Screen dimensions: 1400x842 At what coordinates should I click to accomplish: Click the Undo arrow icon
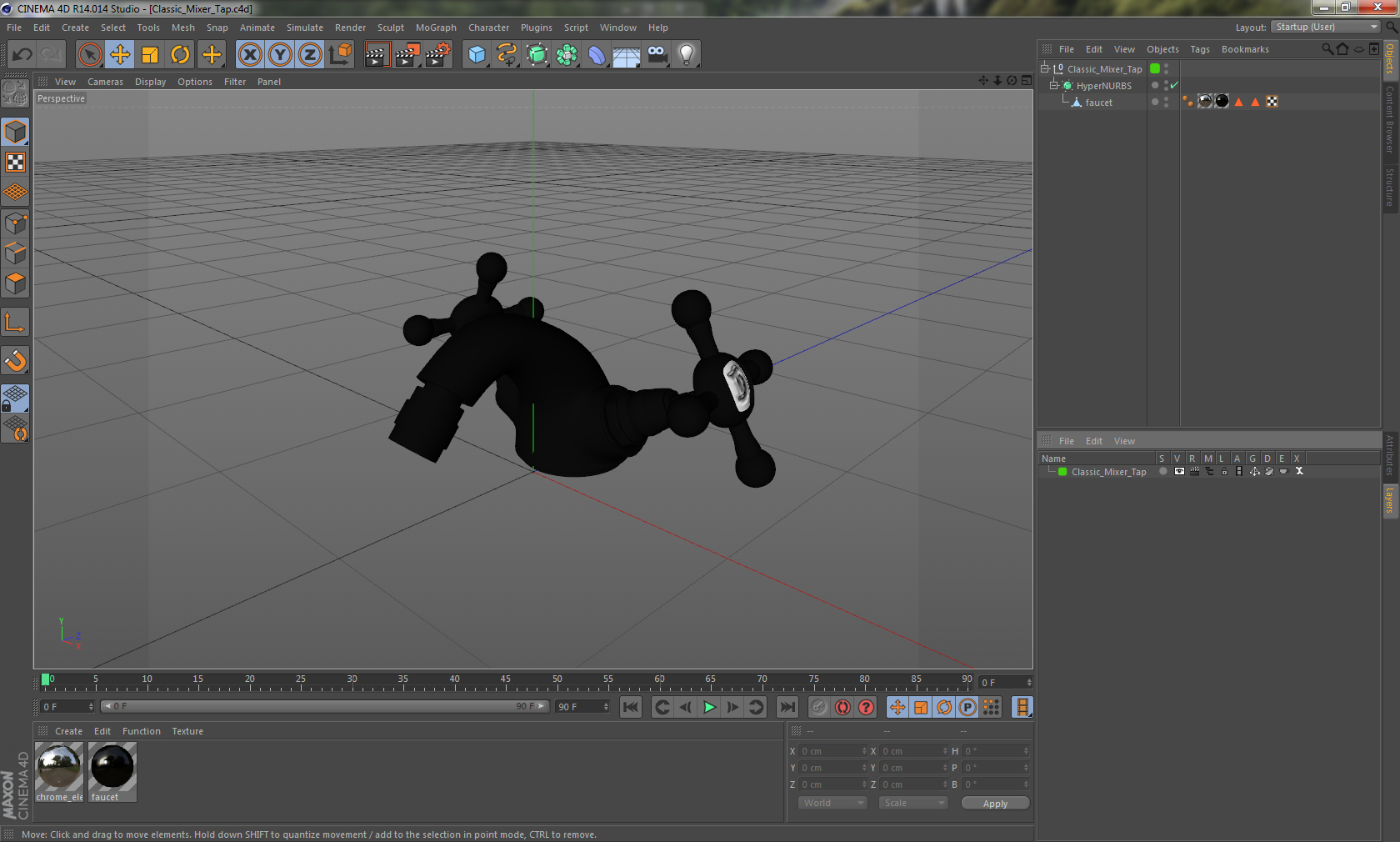(x=22, y=55)
